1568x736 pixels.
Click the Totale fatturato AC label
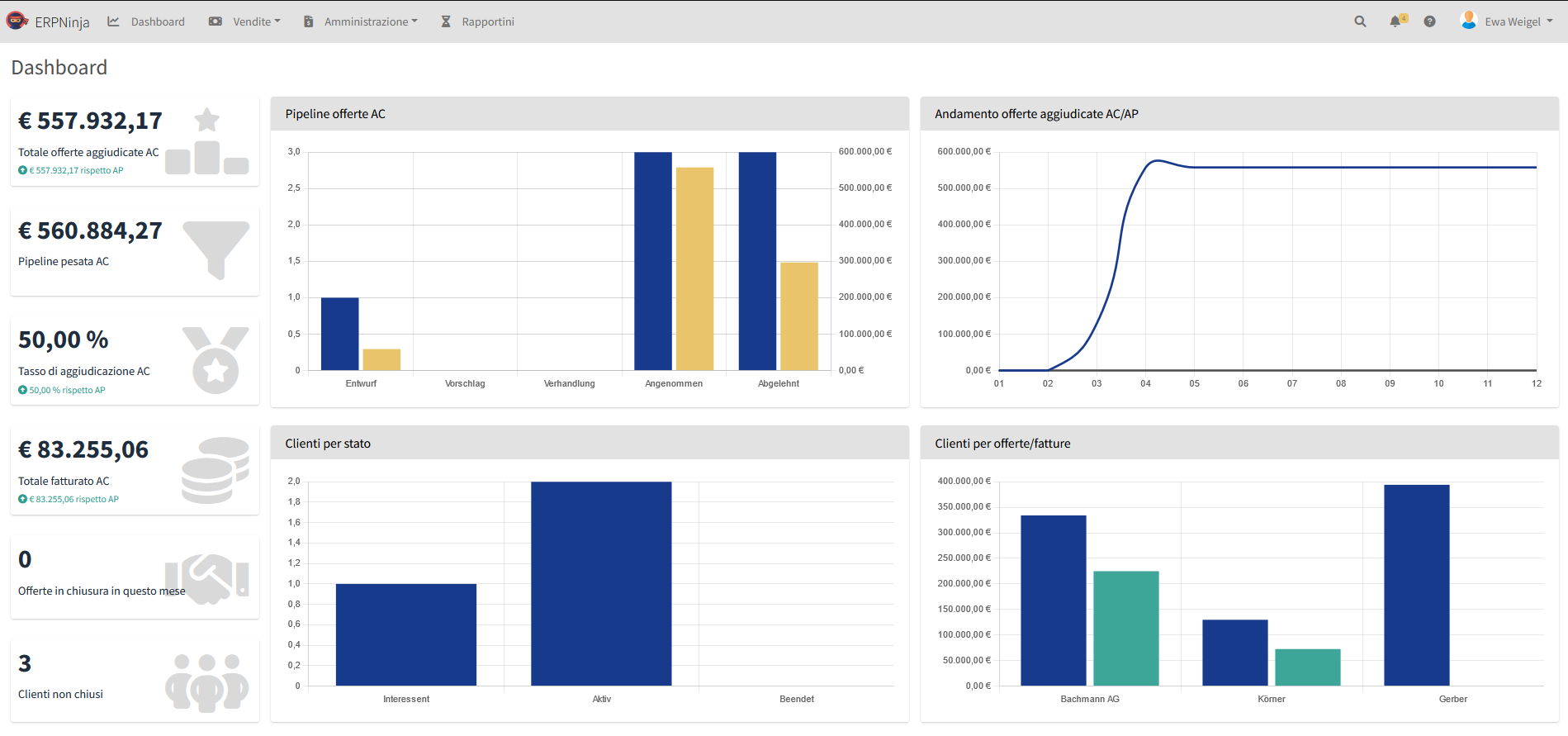(64, 482)
